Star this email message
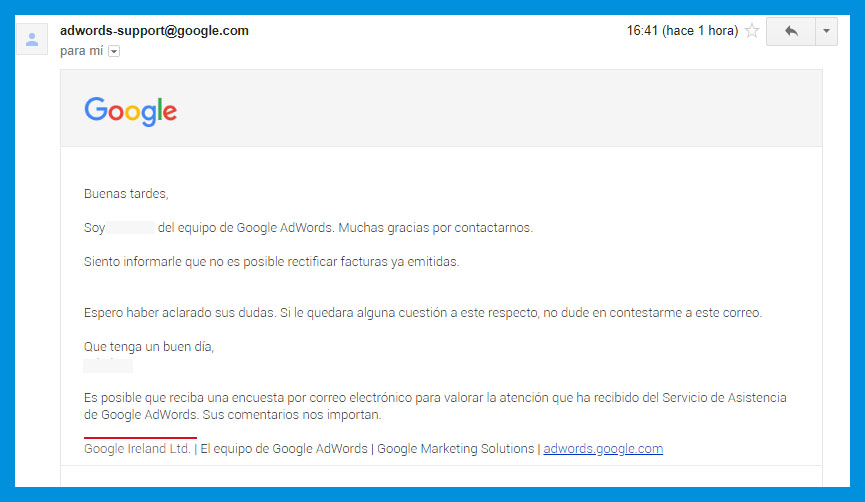 tap(752, 31)
